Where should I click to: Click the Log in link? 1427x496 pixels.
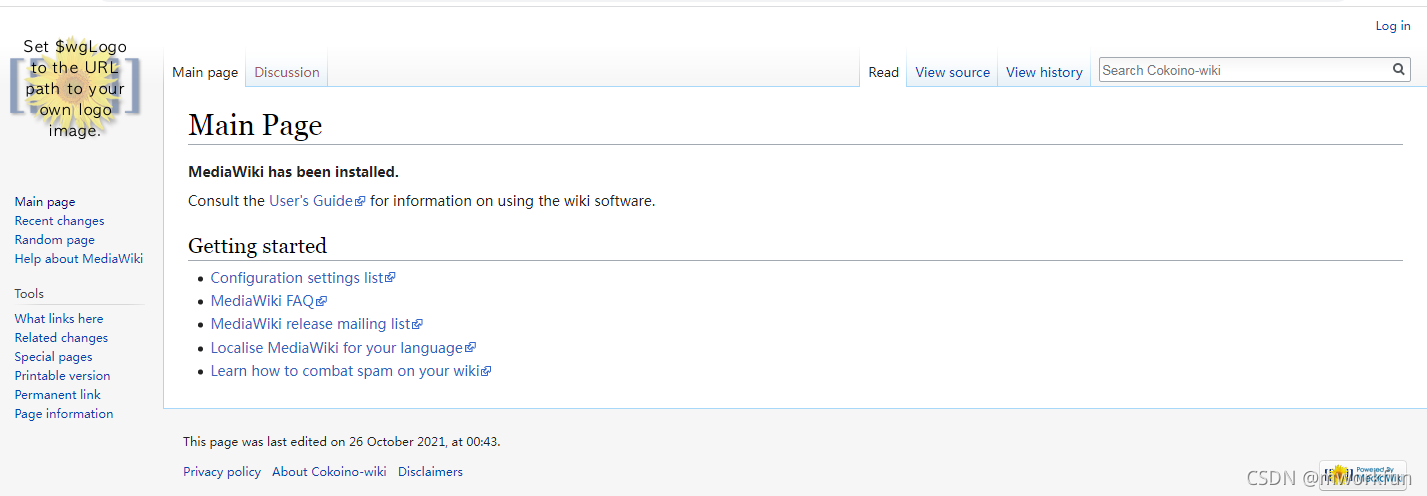click(1393, 26)
